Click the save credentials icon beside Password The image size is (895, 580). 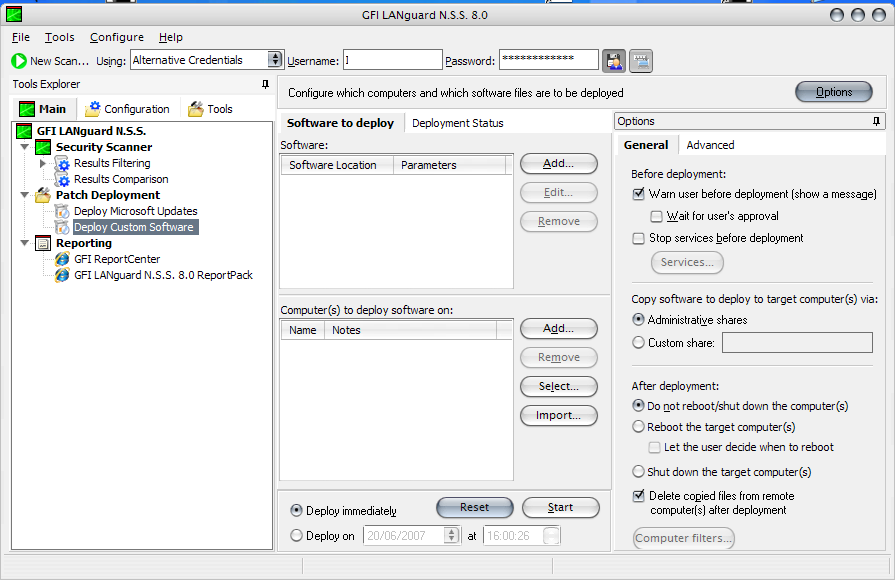point(614,61)
